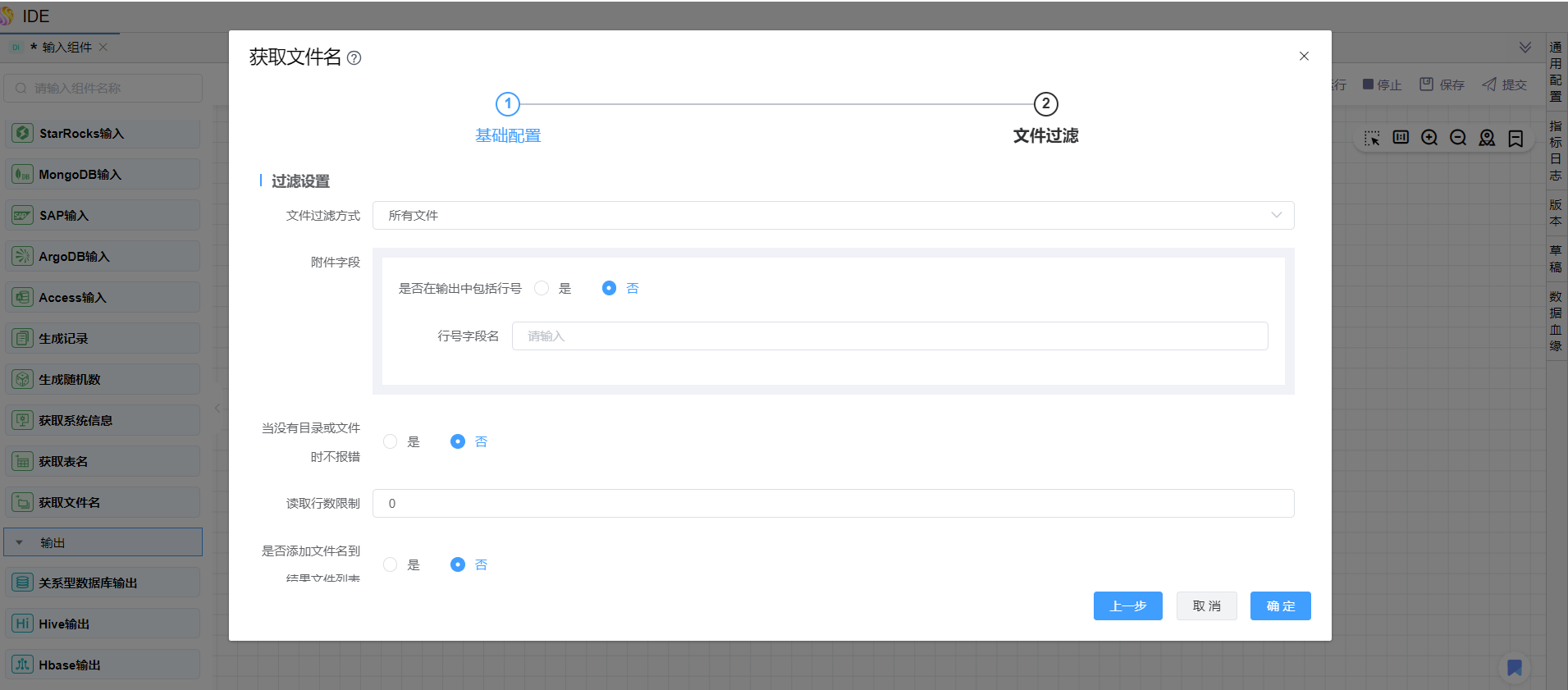1568x690 pixels.
Task: Select 是 for 当没有目录或文件时不报错
Action: 391,441
